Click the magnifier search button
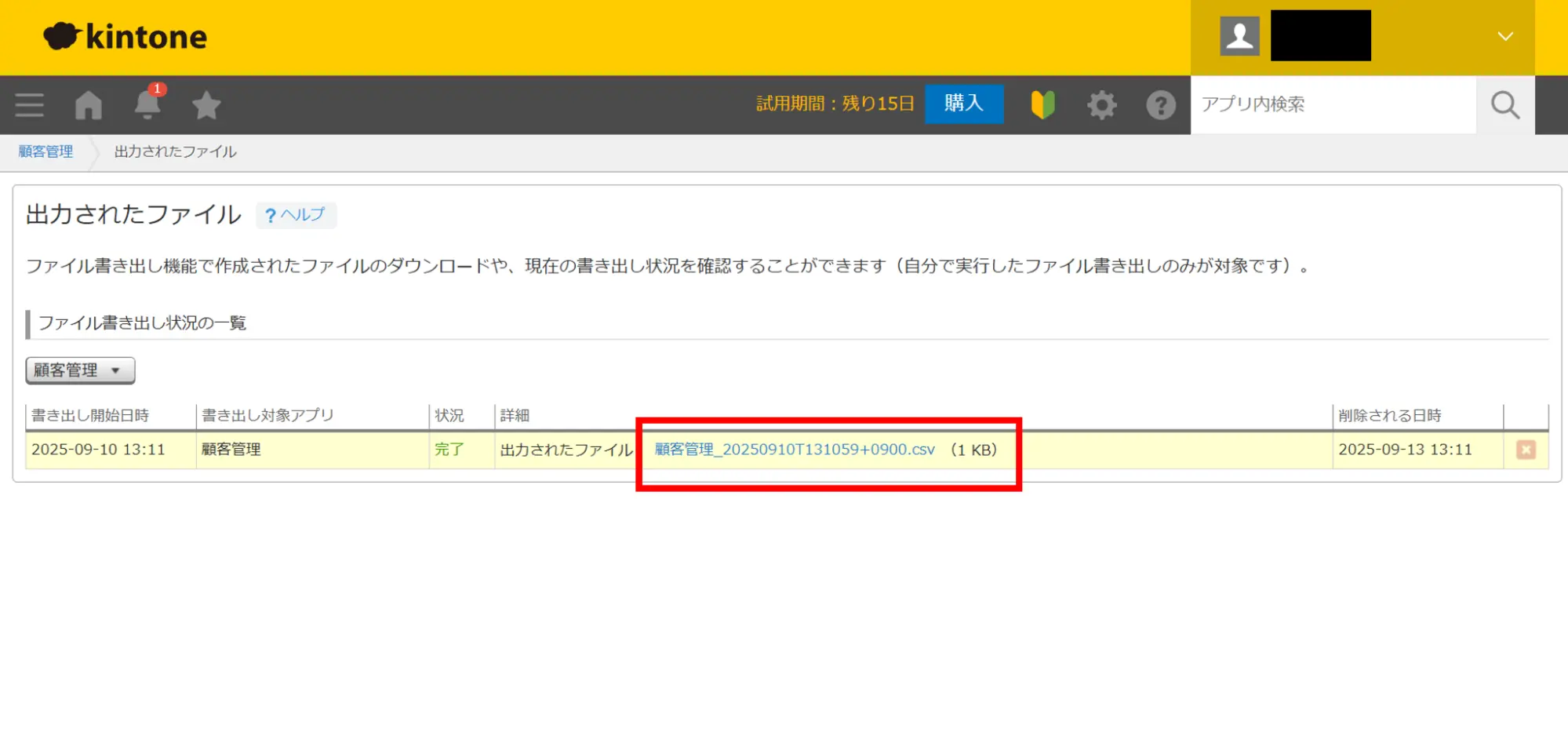 pos(1504,105)
